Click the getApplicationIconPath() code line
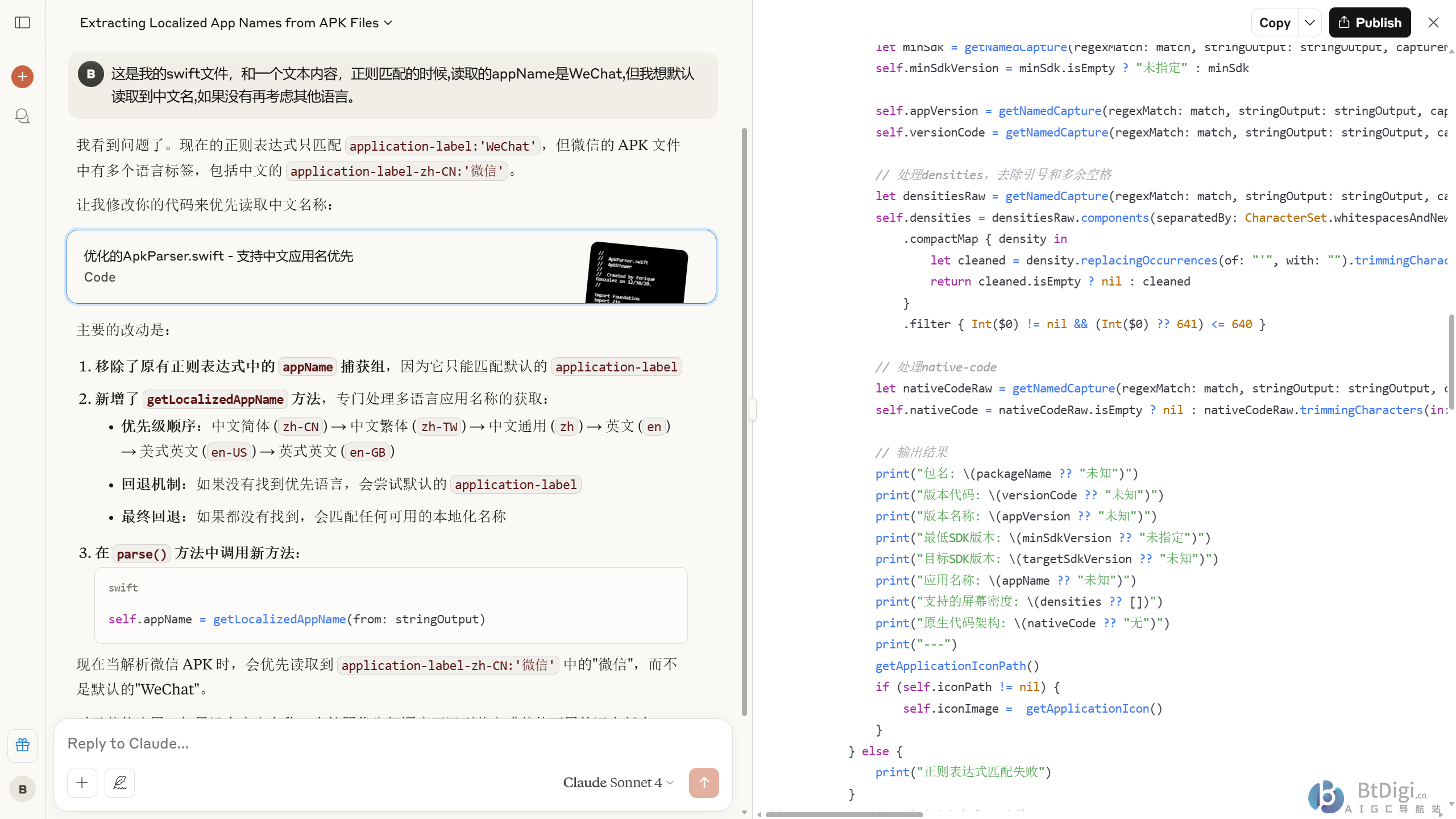This screenshot has width=1456, height=819. [x=957, y=665]
